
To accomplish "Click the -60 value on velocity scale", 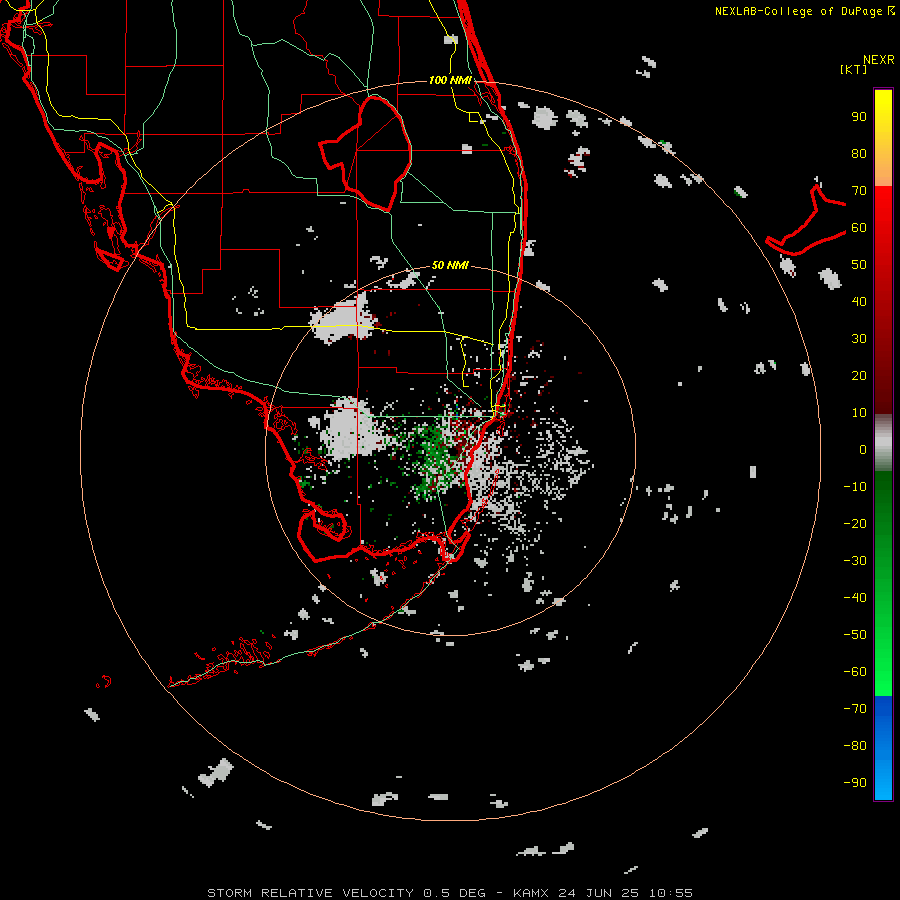I will (x=855, y=672).
